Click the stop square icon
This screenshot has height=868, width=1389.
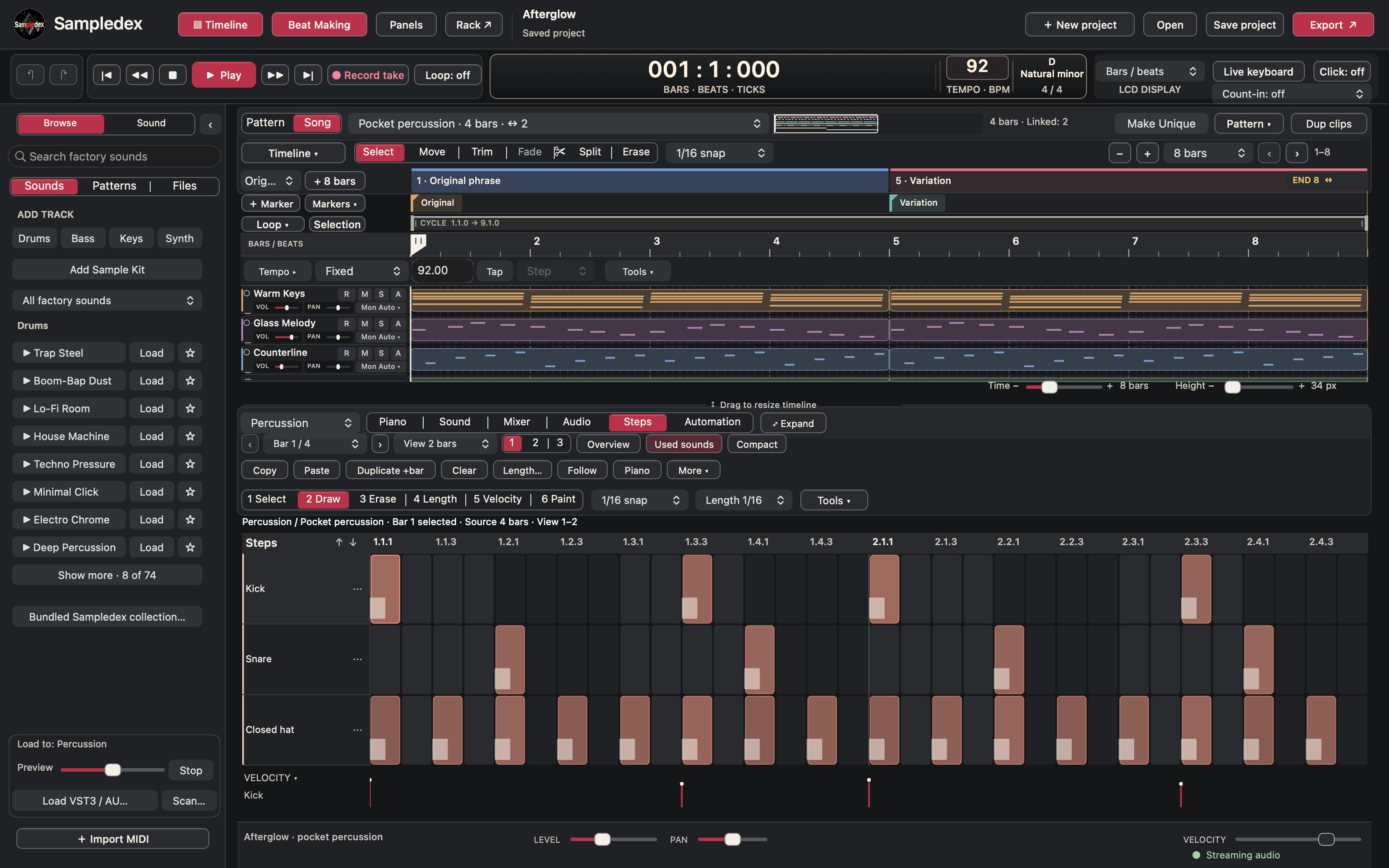point(172,75)
